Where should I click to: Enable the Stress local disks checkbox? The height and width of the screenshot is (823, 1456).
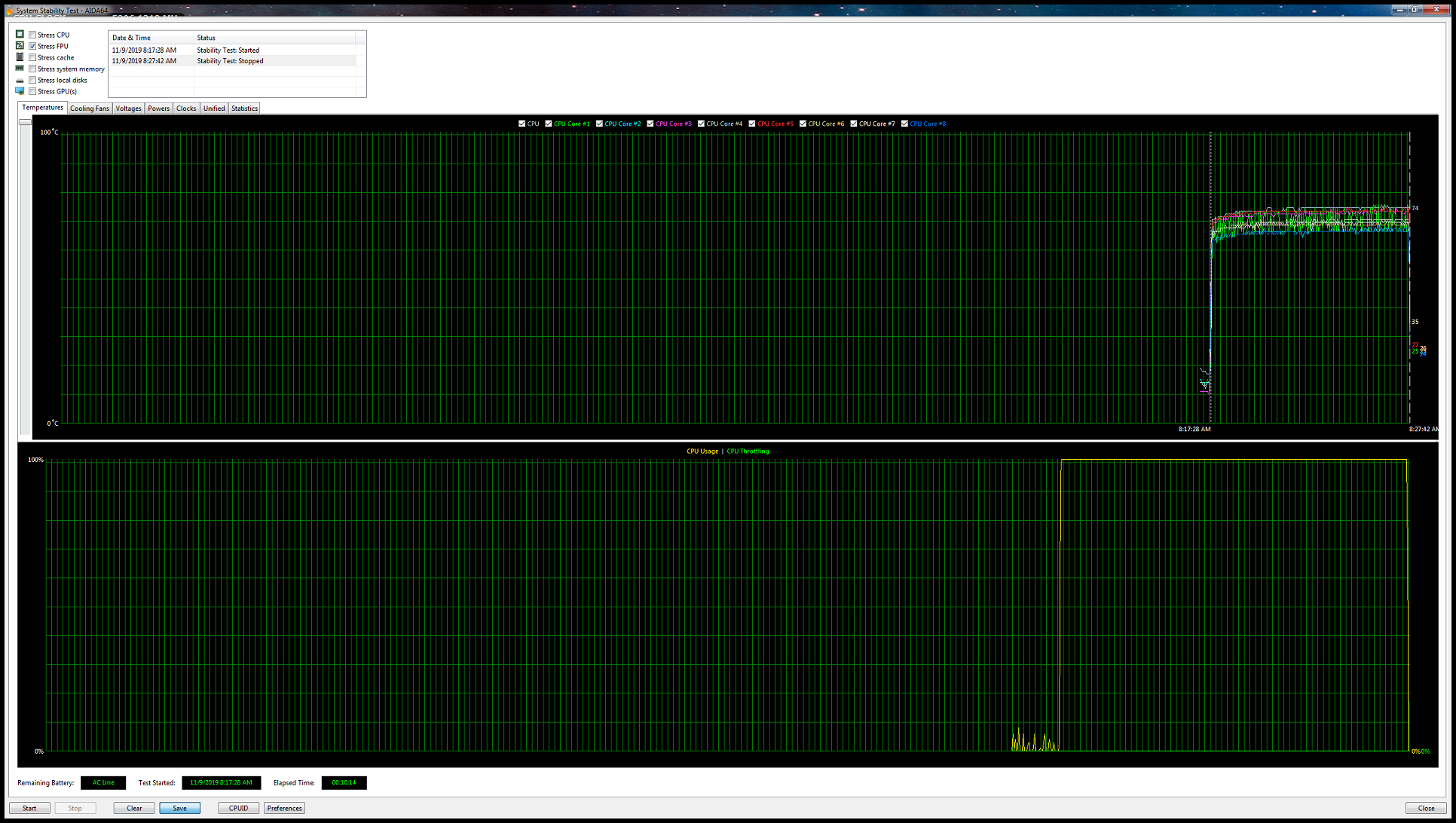32,80
